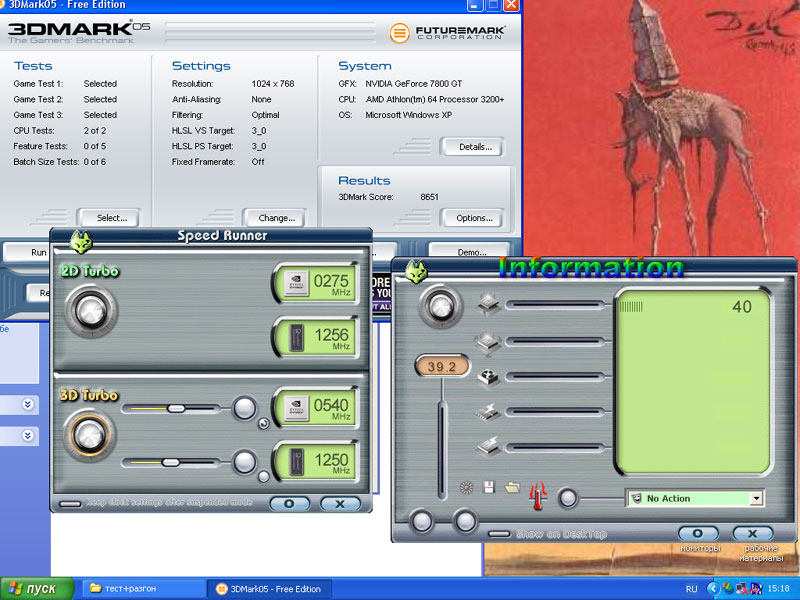The width and height of the screenshot is (800, 600).
Task: Select the lower lightning board icon in Information
Action: [x=488, y=447]
